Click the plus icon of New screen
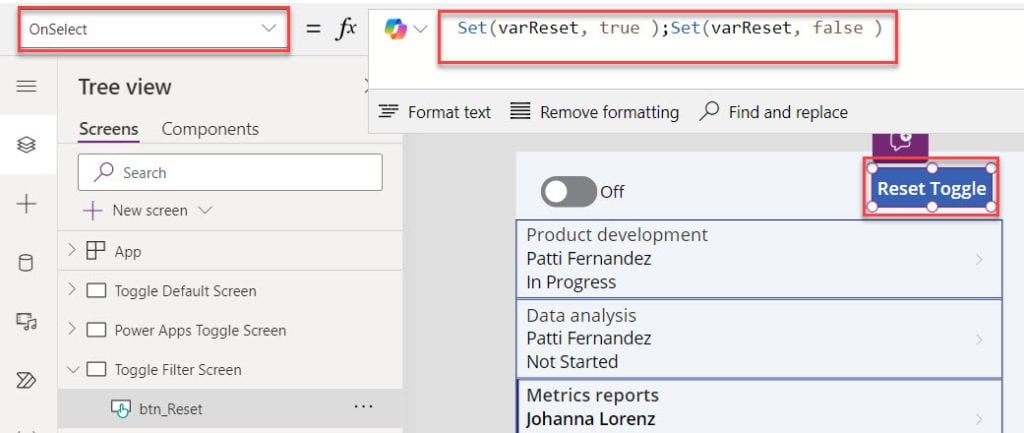Image resolution: width=1024 pixels, height=433 pixels. pos(93,210)
